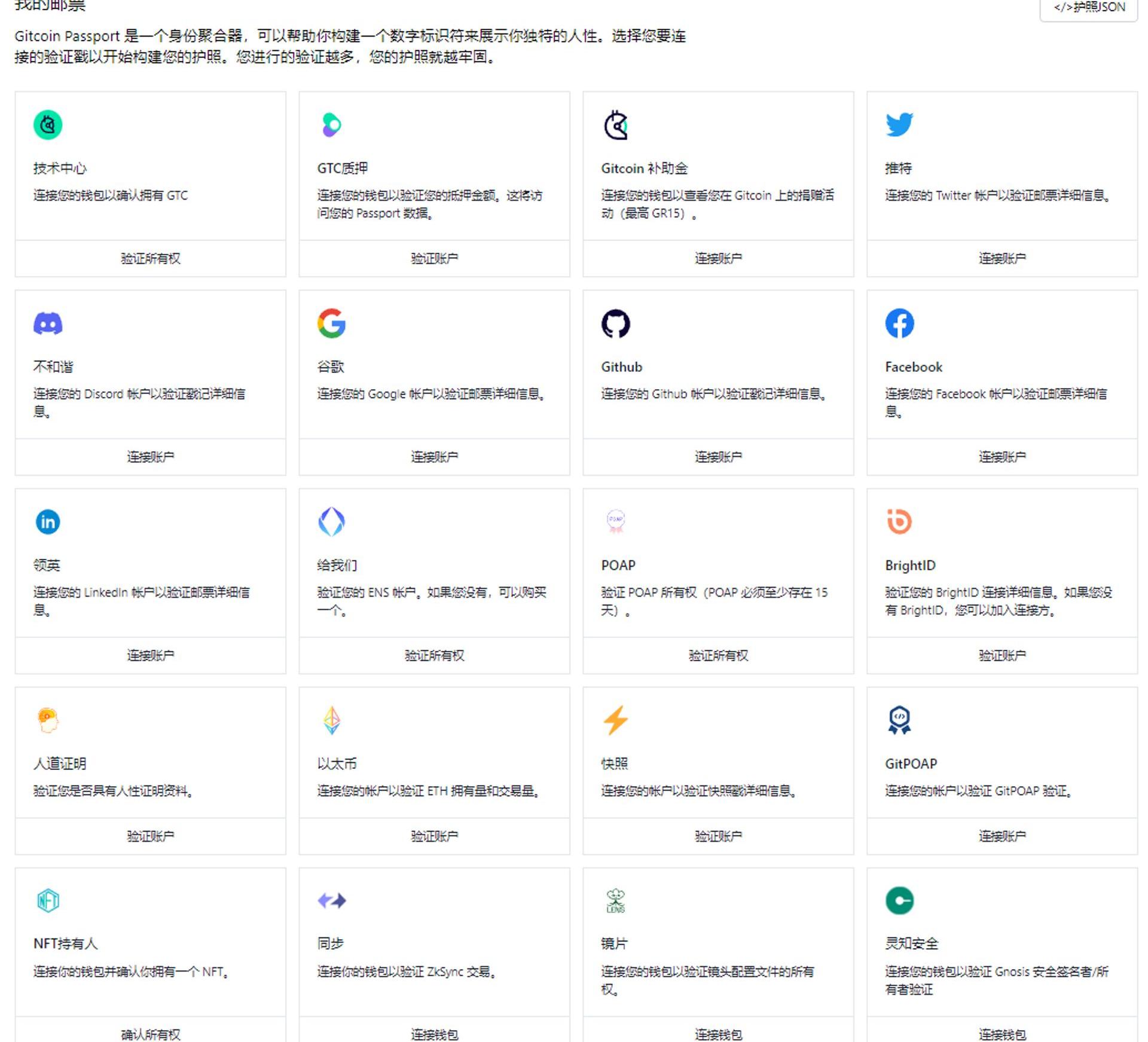This screenshot has height=1042, width=1148.
Task: Click the GitPOAP badge icon
Action: 899,720
